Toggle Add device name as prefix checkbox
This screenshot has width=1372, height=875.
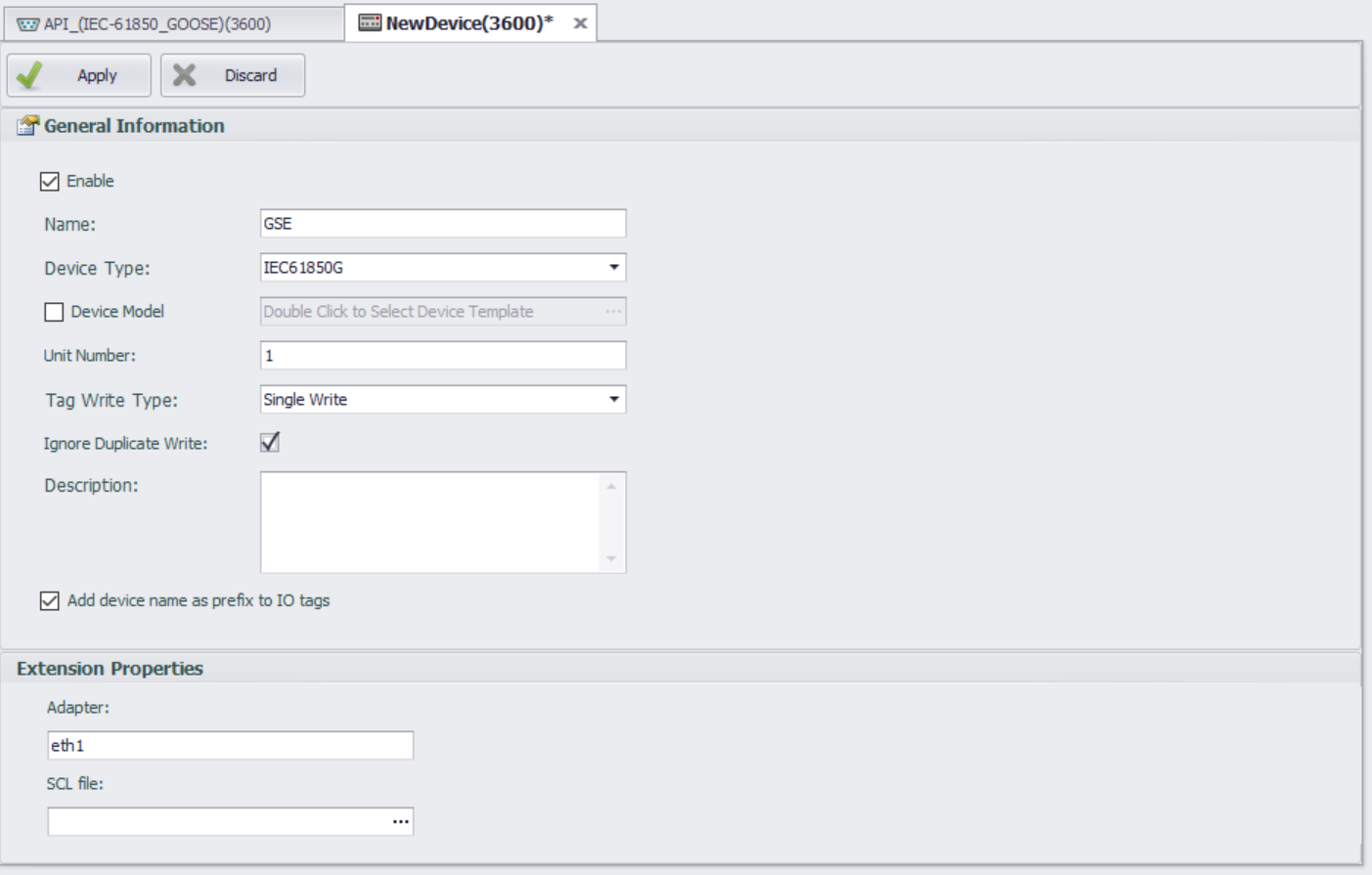tap(50, 600)
